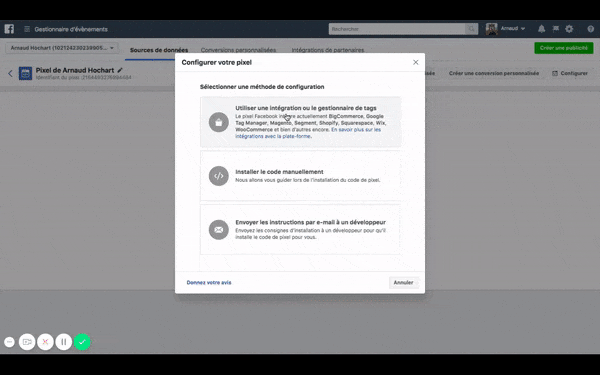Click the Pixel de Arnaud Hochart name
Image resolution: width=600 pixels, height=375 pixels.
[x=75, y=70]
